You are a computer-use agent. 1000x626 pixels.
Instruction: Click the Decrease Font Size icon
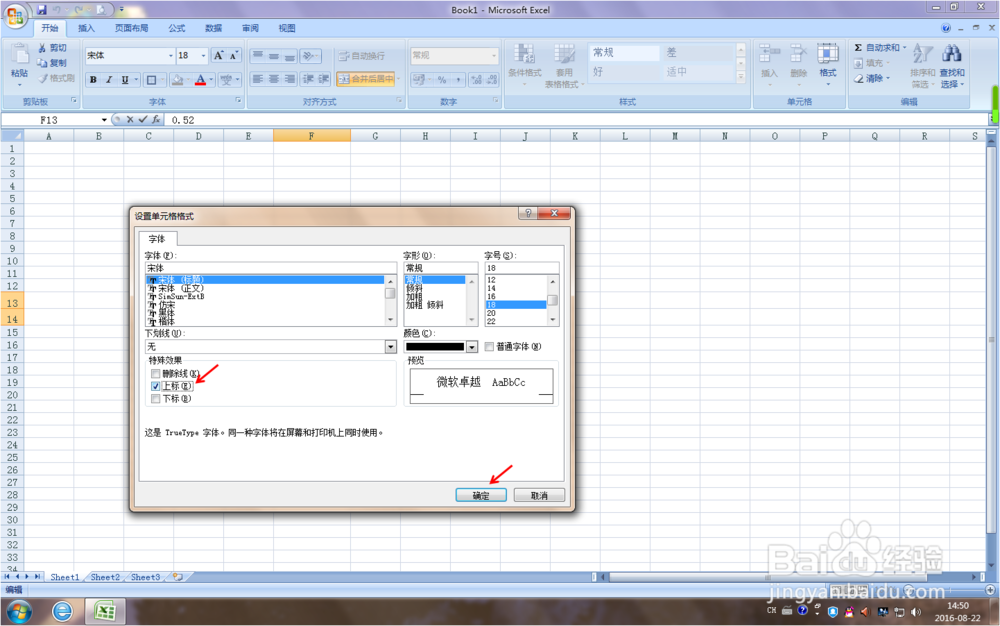(233, 55)
